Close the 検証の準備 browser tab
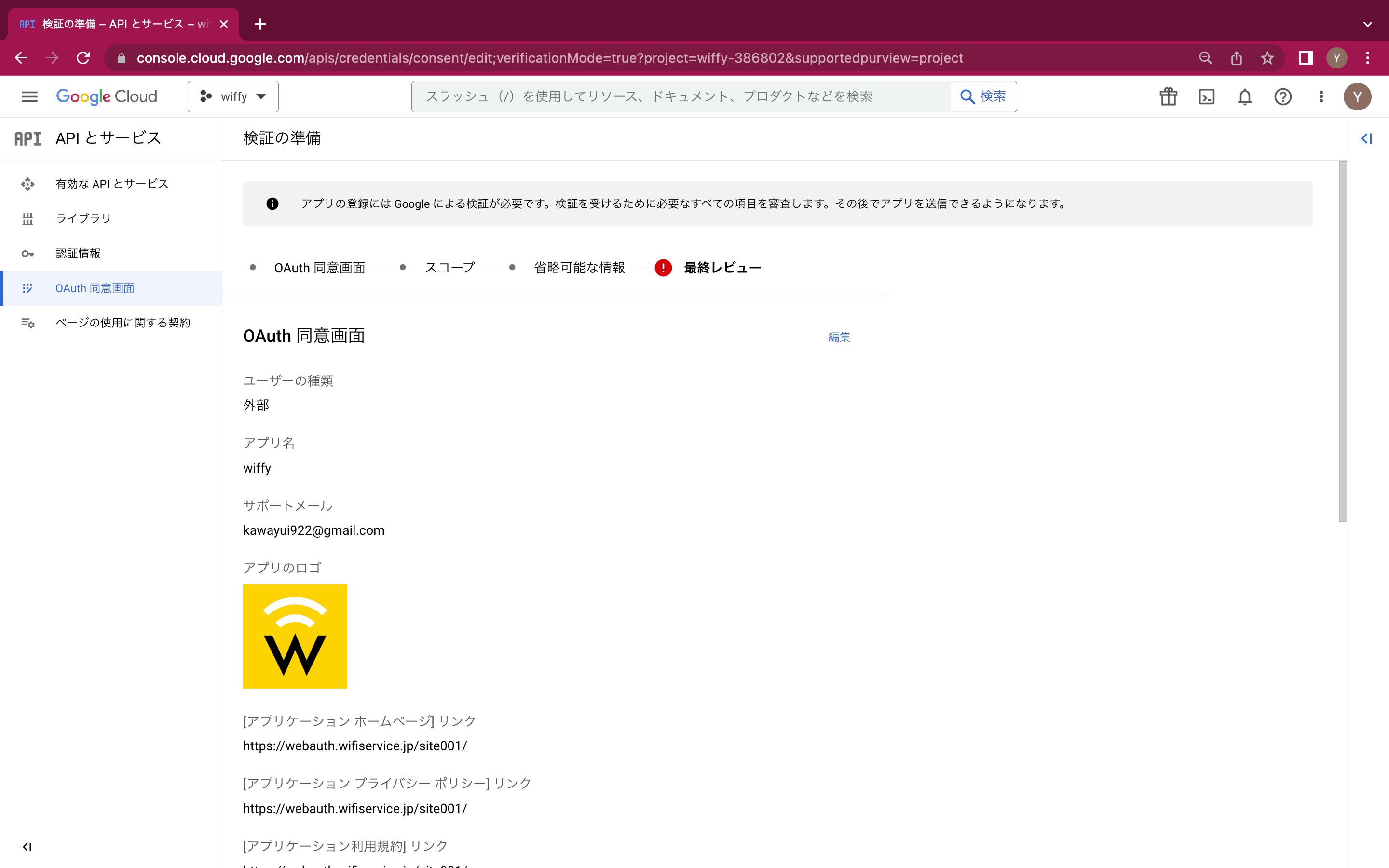Image resolution: width=1389 pixels, height=868 pixels. [x=224, y=24]
